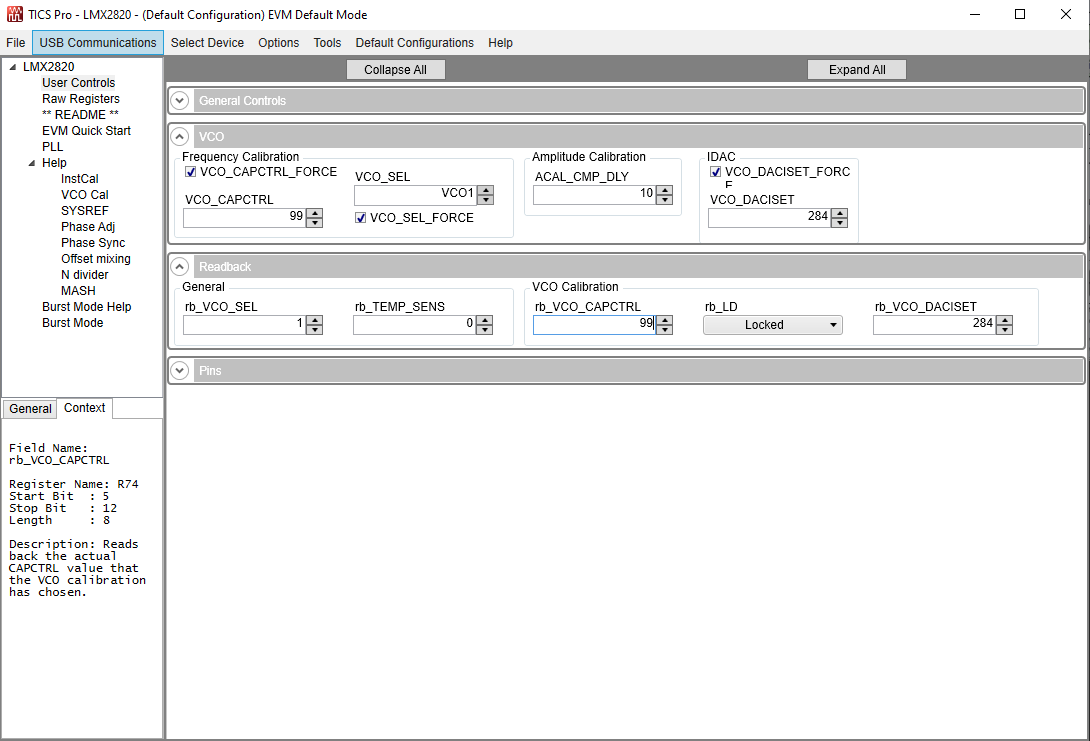Open the rb_LD Locked dropdown
This screenshot has width=1090, height=741.
tap(772, 325)
